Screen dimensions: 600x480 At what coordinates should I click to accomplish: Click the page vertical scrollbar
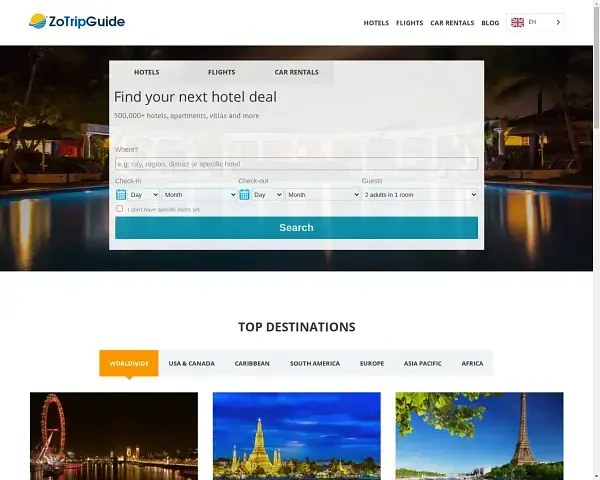click(x=596, y=240)
